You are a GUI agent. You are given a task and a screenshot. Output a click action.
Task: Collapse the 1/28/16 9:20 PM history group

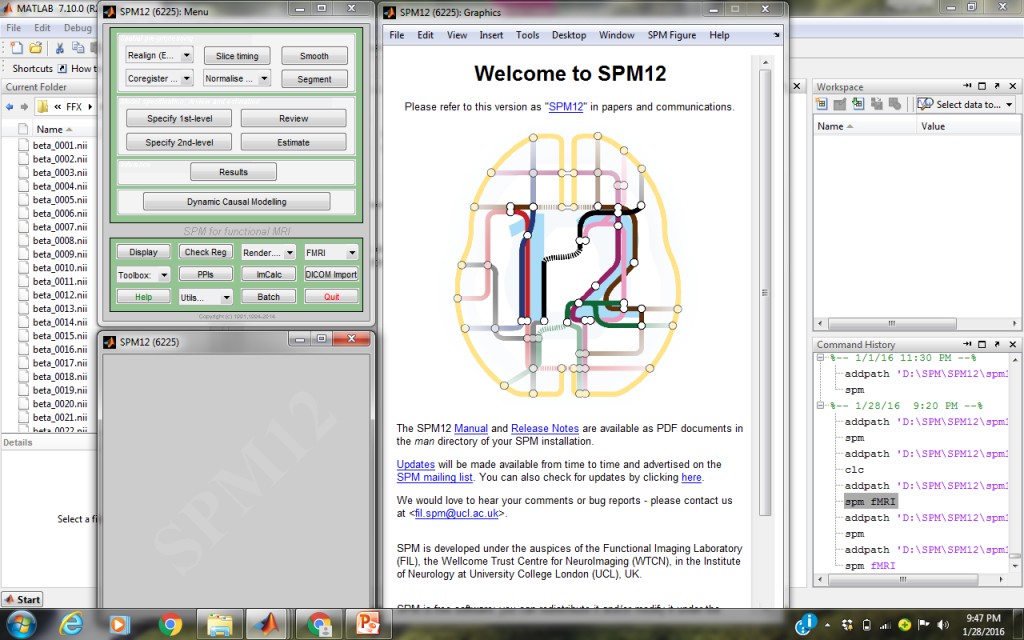pyautogui.click(x=821, y=406)
